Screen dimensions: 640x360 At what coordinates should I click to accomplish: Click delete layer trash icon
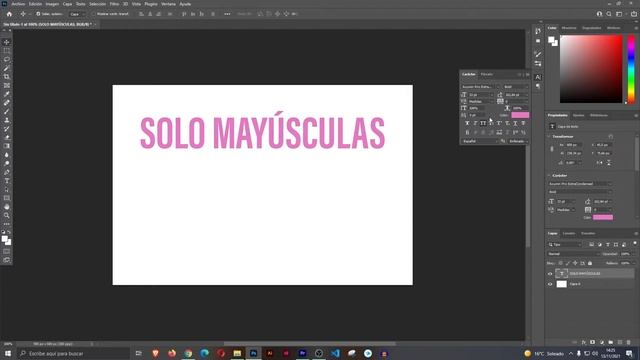click(x=629, y=342)
